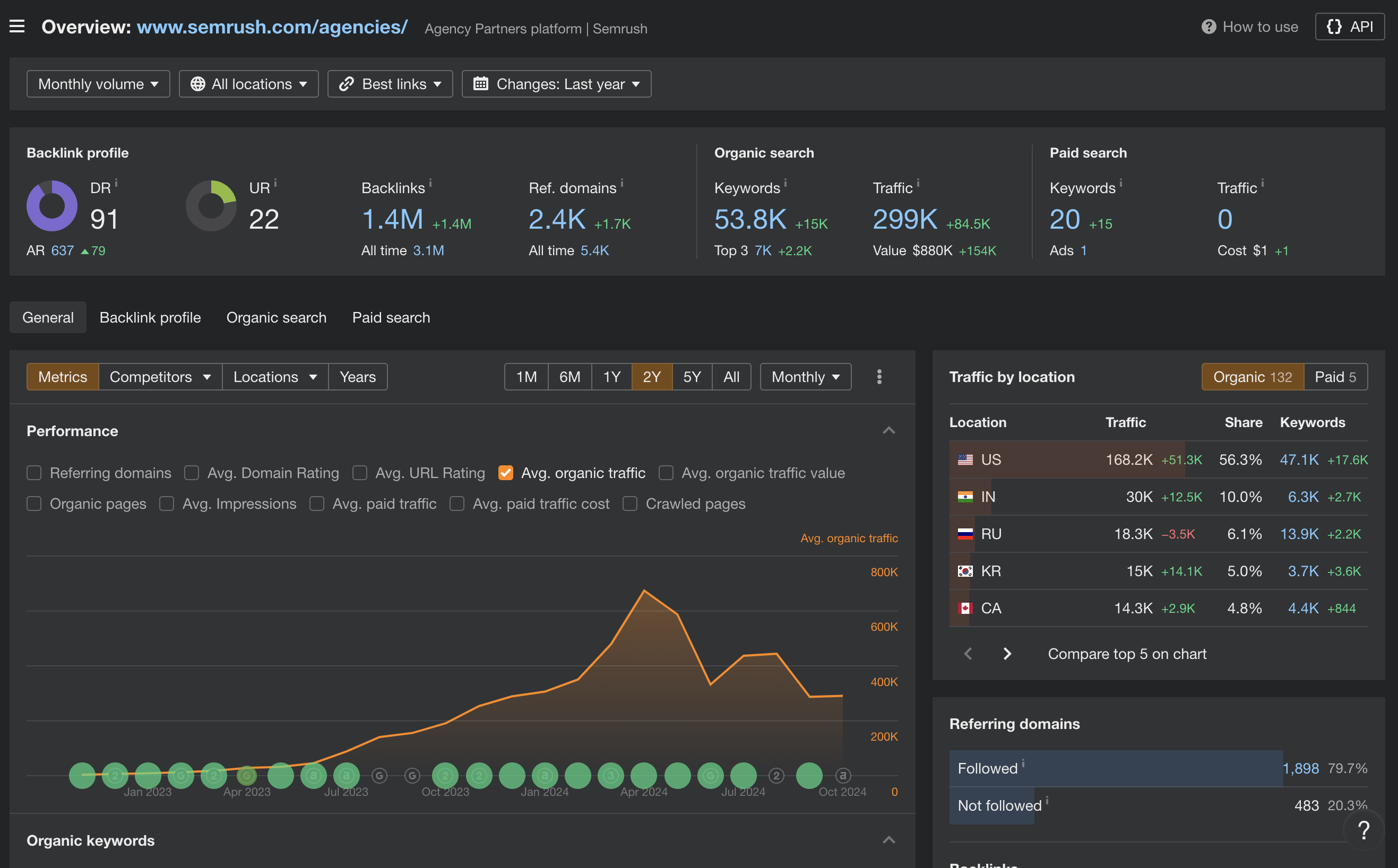Switch to Paid search tab
This screenshot has width=1398, height=868.
(x=390, y=317)
